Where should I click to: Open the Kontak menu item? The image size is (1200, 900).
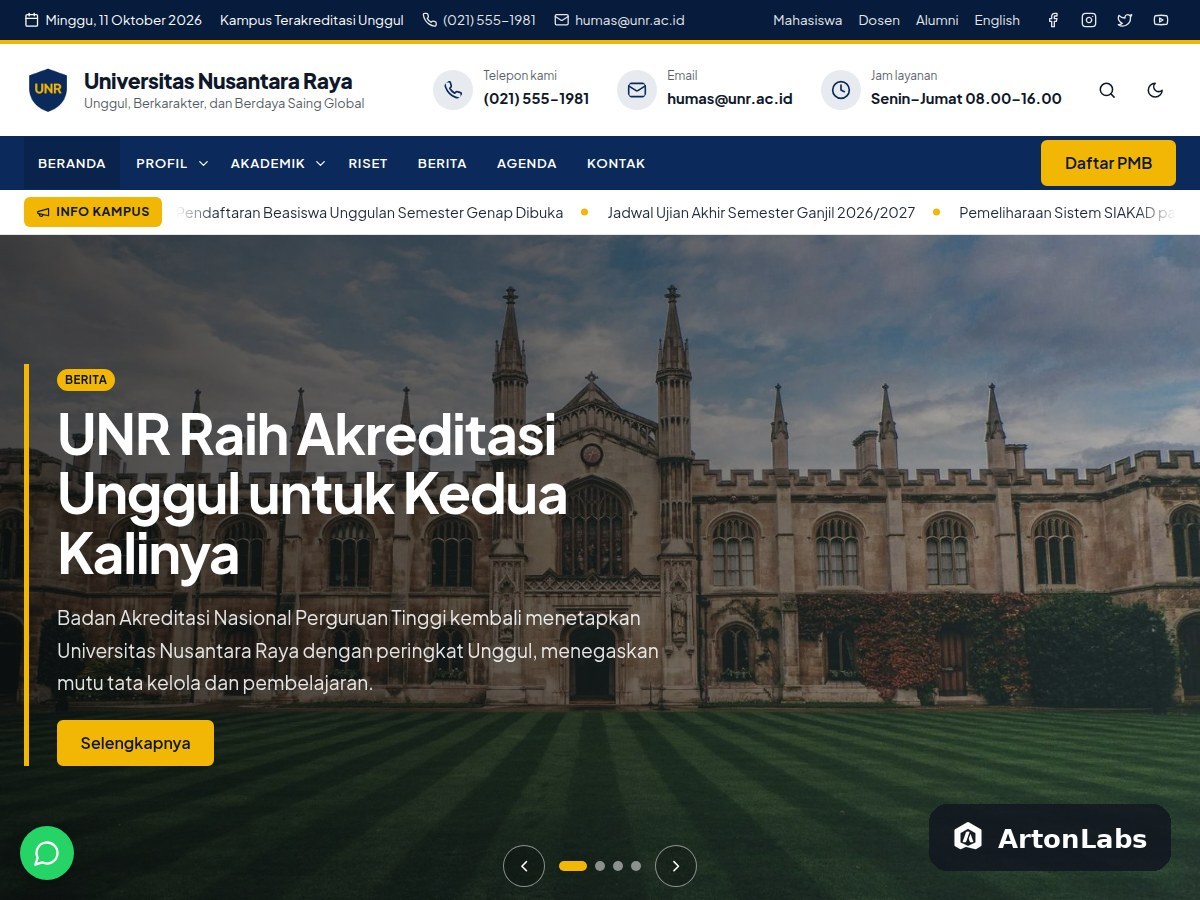coord(616,163)
